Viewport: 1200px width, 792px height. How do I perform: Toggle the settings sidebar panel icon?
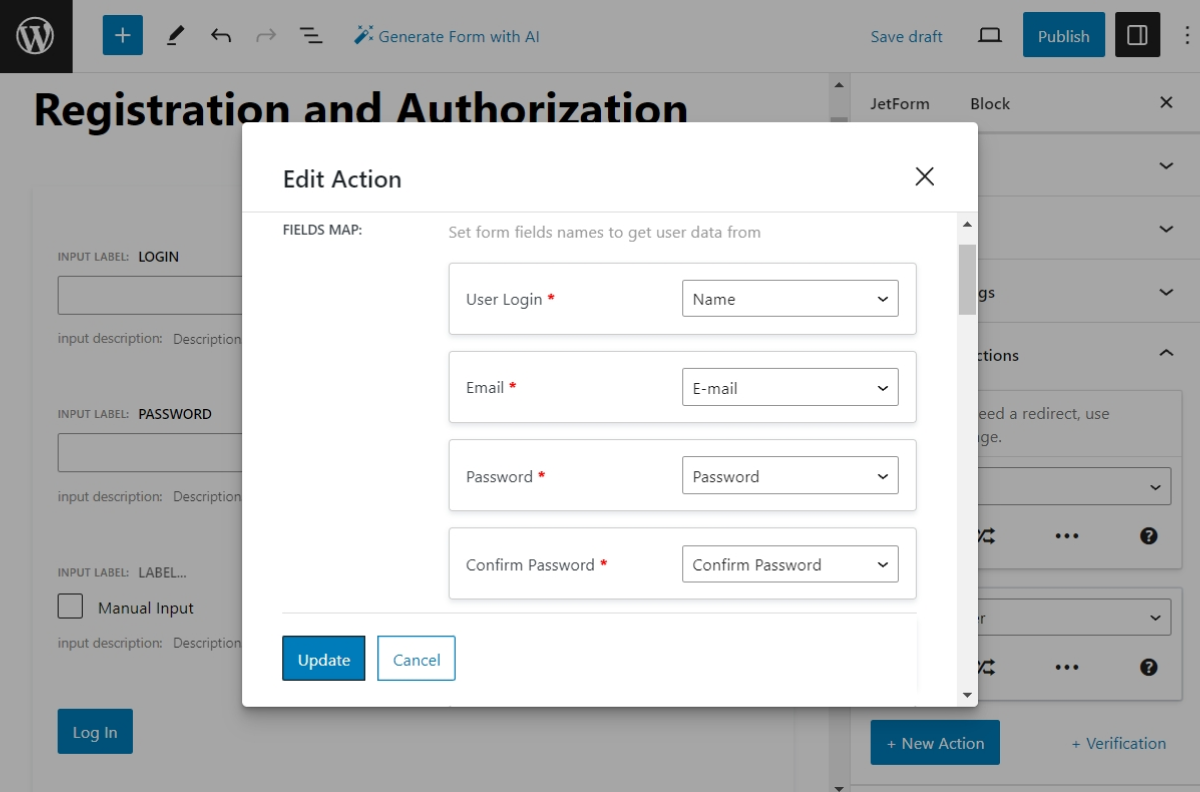(1137, 34)
